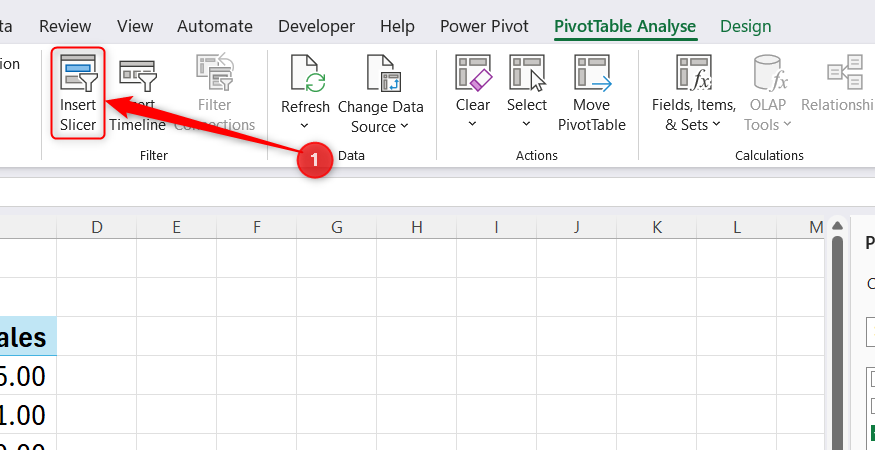The height and width of the screenshot is (450, 875).
Task: Select column L header
Action: coord(737,227)
